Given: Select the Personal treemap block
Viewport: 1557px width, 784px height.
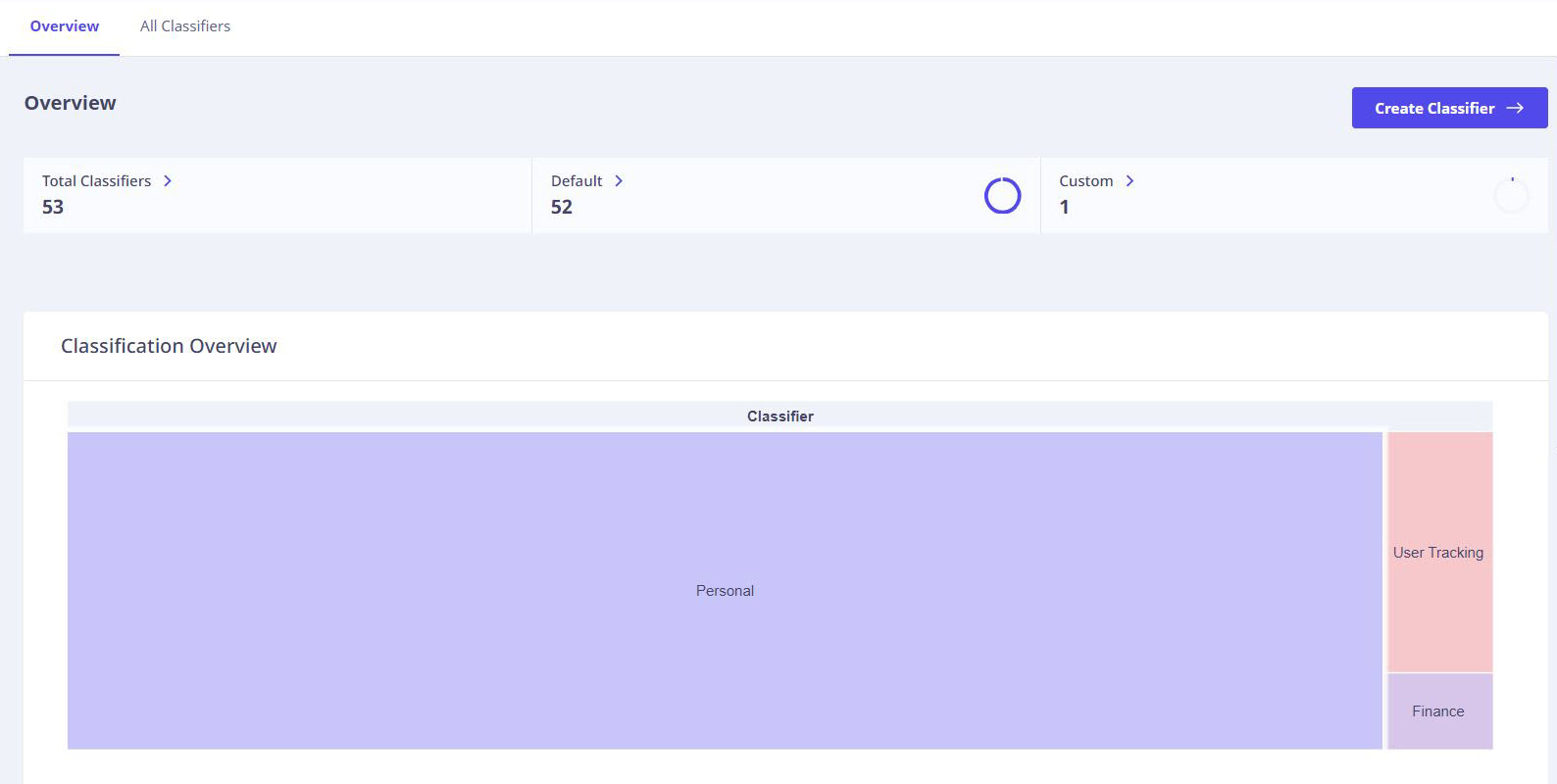Looking at the screenshot, I should [725, 591].
